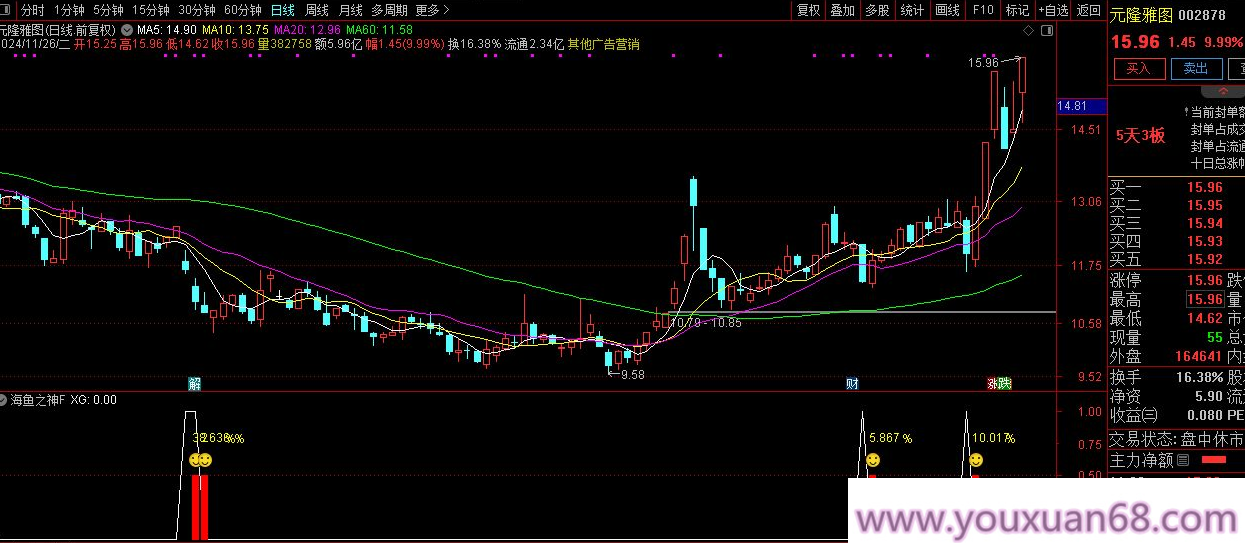
Task: Click the panel layout icon at top-left corner
Action: tap(7, 10)
